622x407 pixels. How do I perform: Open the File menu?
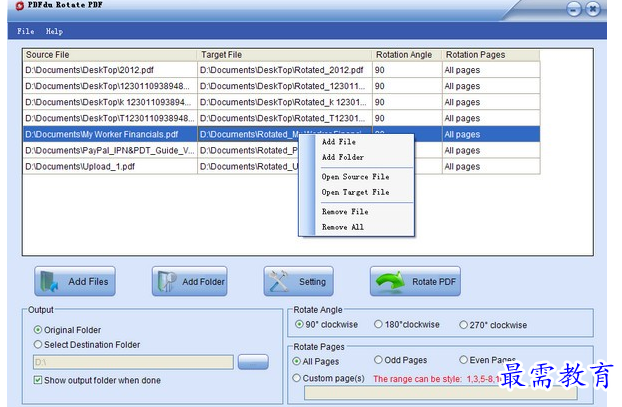point(25,31)
